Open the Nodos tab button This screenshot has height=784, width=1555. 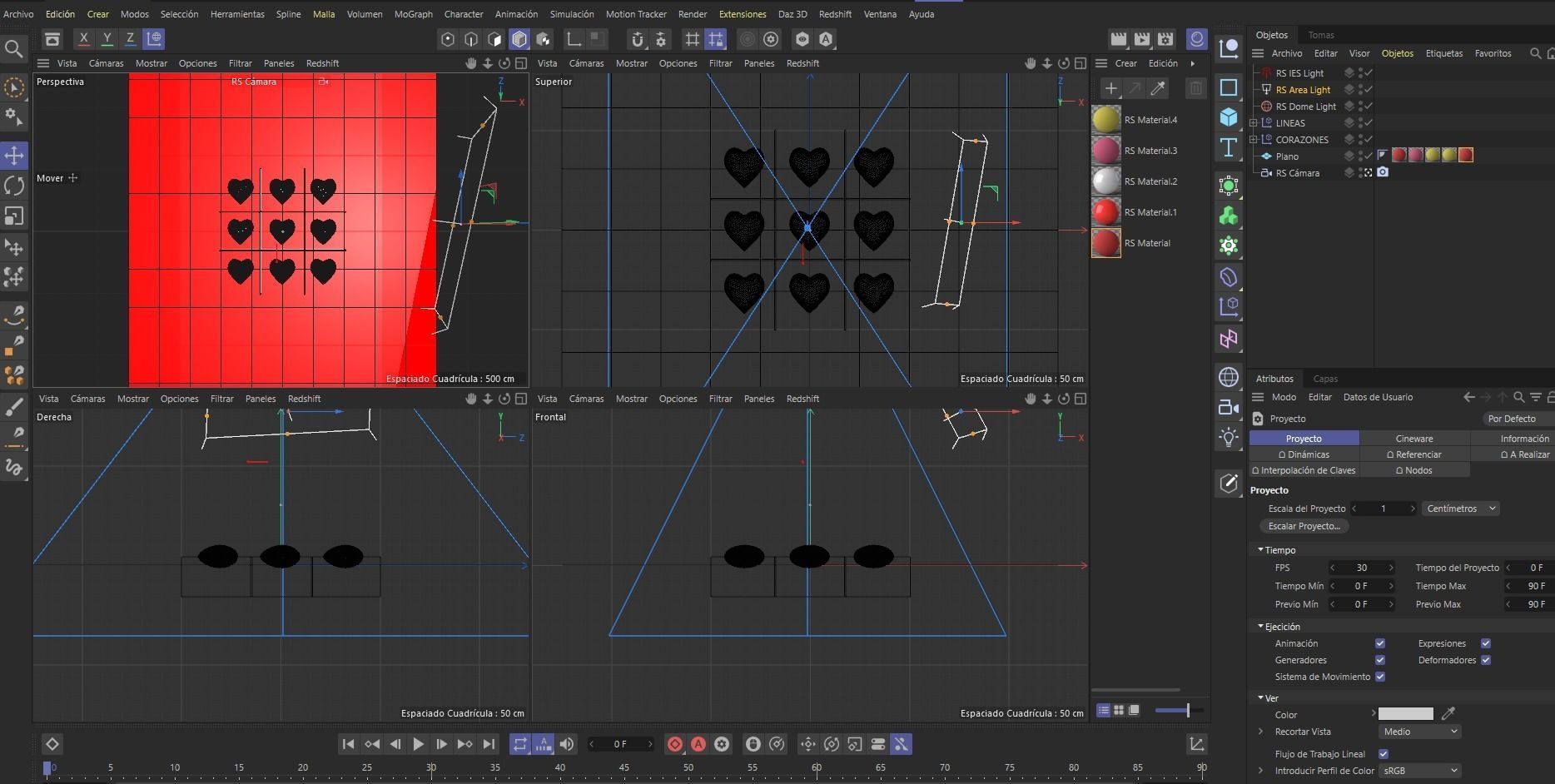(x=1414, y=470)
